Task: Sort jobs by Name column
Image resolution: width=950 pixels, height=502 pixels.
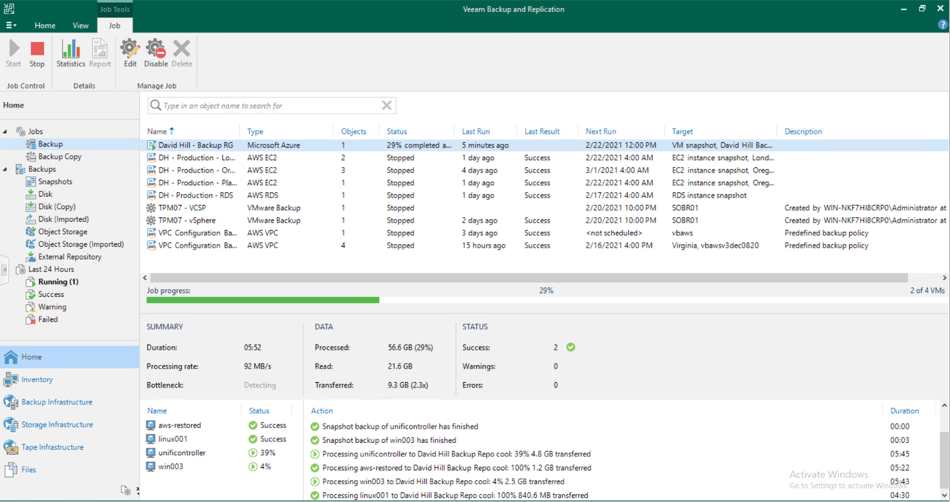Action: tap(157, 131)
